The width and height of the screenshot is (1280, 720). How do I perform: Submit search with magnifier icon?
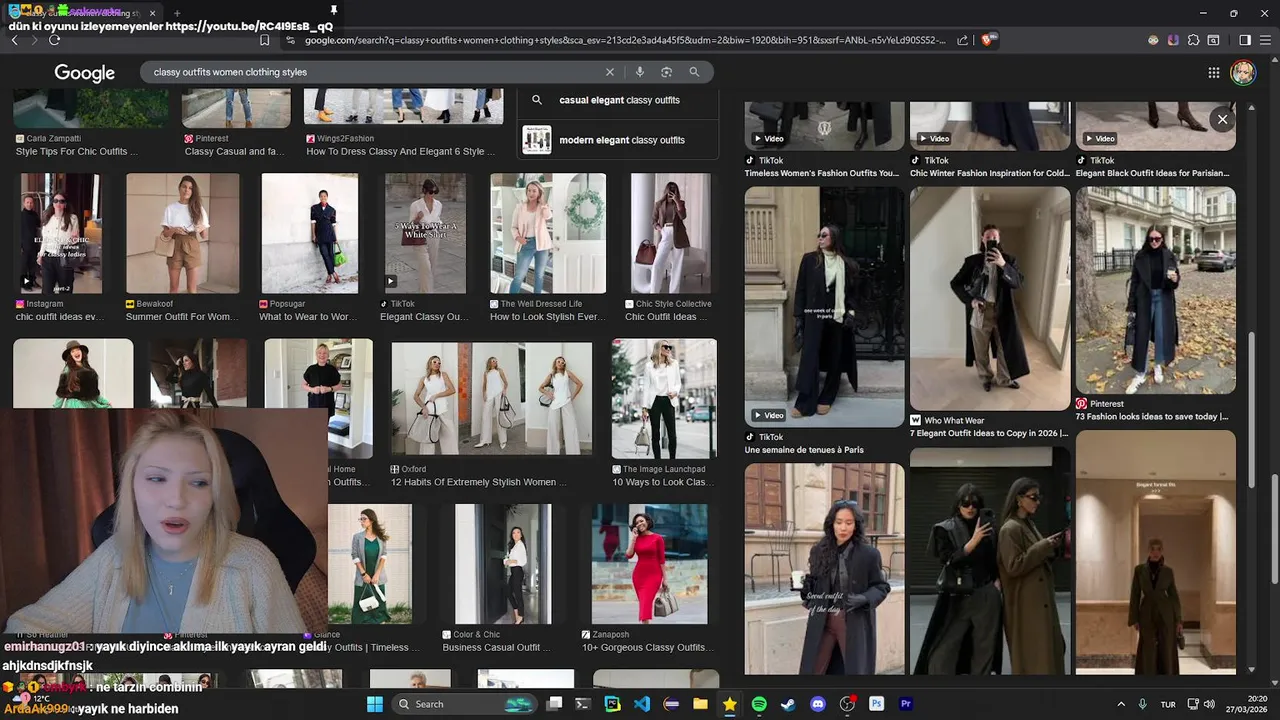[694, 72]
